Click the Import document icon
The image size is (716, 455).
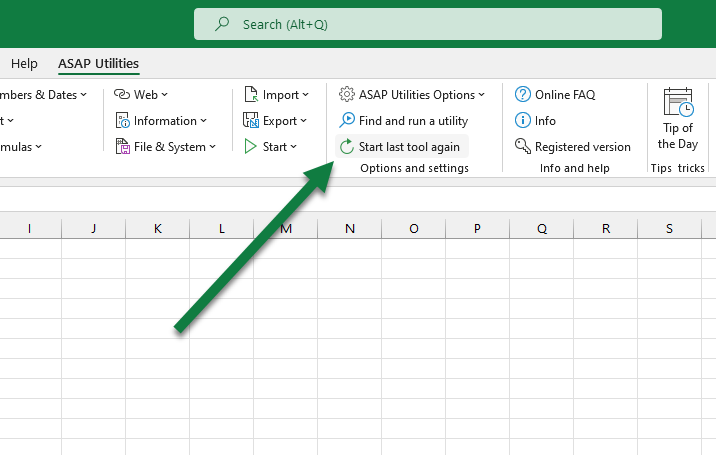251,94
